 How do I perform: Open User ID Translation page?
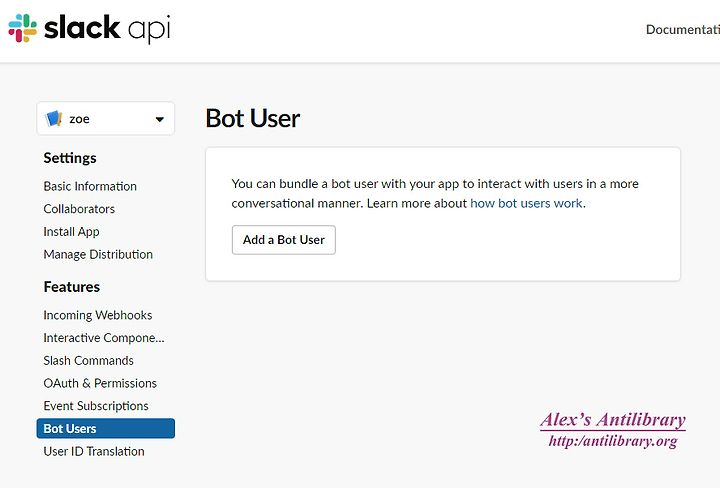click(94, 451)
